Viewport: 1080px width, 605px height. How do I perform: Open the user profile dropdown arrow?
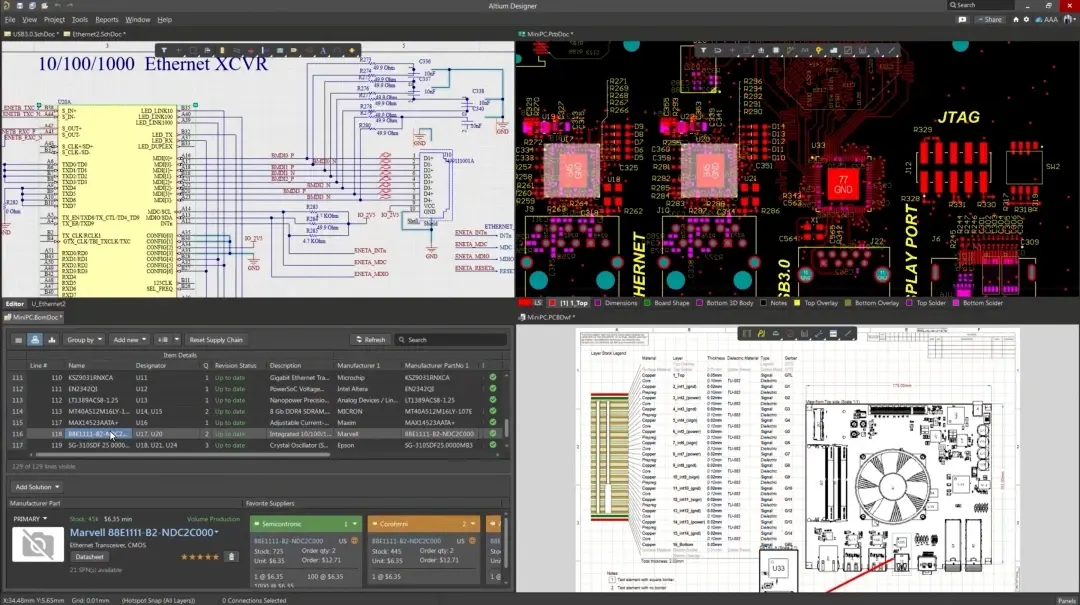(x=1075, y=19)
